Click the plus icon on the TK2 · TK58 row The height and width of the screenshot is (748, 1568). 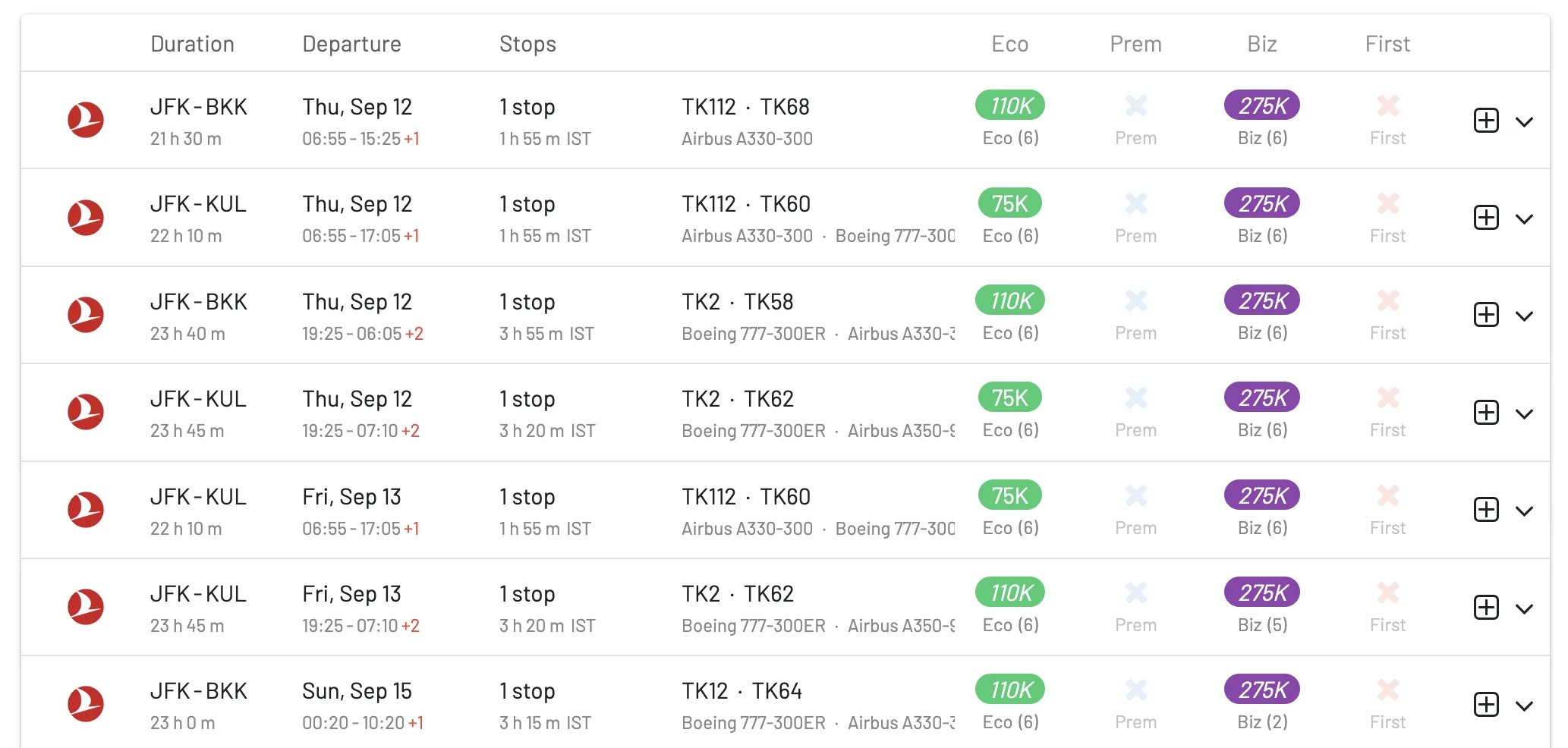pyautogui.click(x=1485, y=315)
